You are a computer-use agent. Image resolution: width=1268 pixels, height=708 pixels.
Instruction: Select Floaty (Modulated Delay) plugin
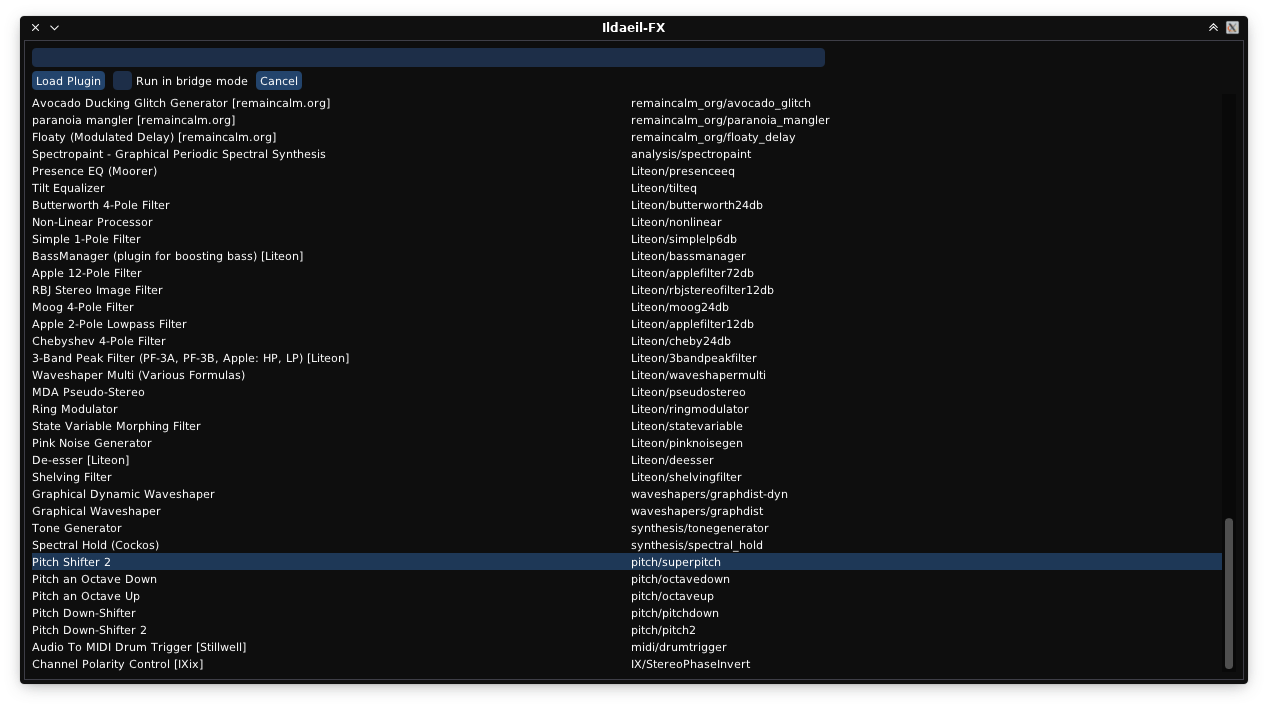(154, 137)
